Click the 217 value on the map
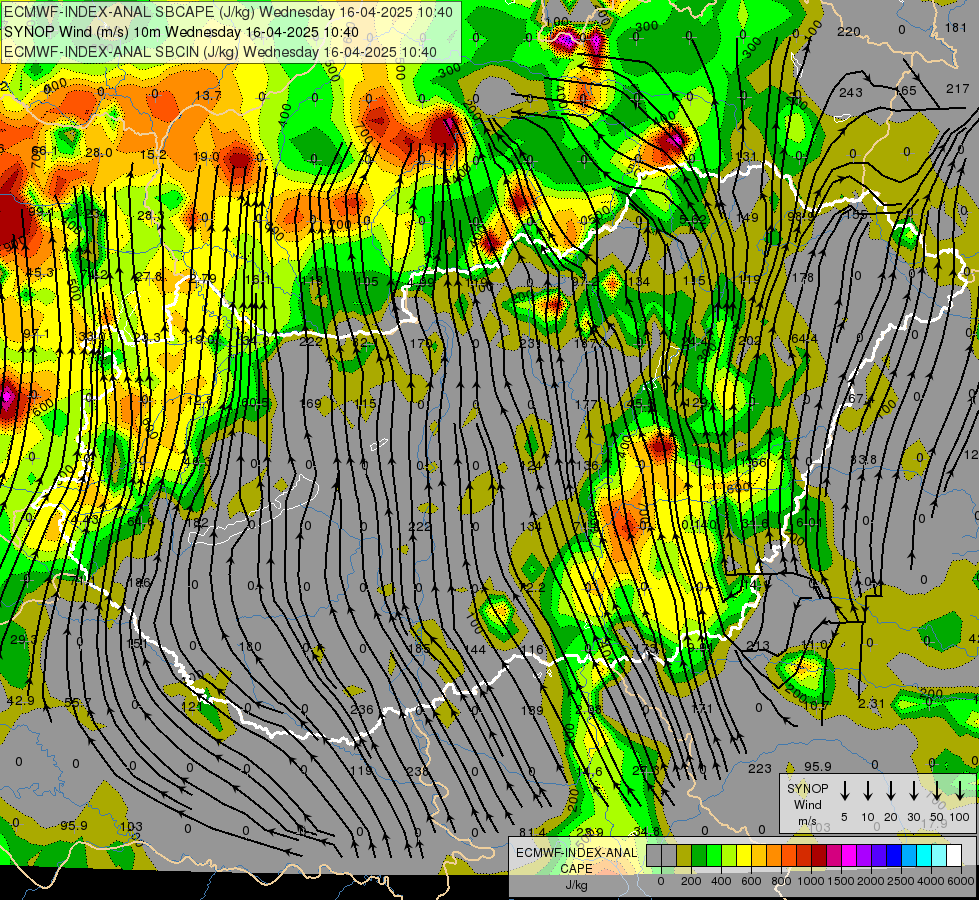This screenshot has height=900, width=979. (x=957, y=89)
